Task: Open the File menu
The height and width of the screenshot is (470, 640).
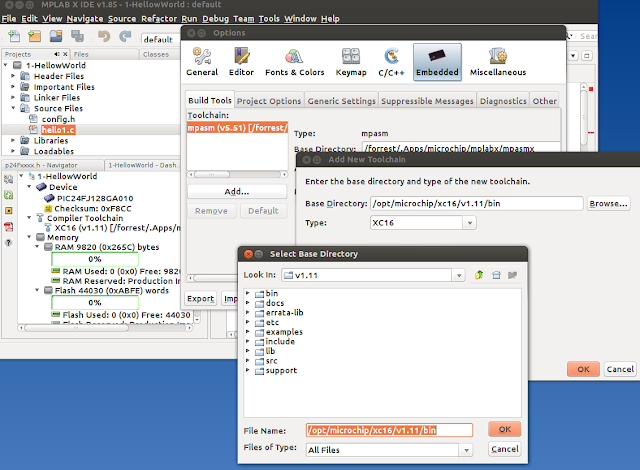Action: pos(9,19)
